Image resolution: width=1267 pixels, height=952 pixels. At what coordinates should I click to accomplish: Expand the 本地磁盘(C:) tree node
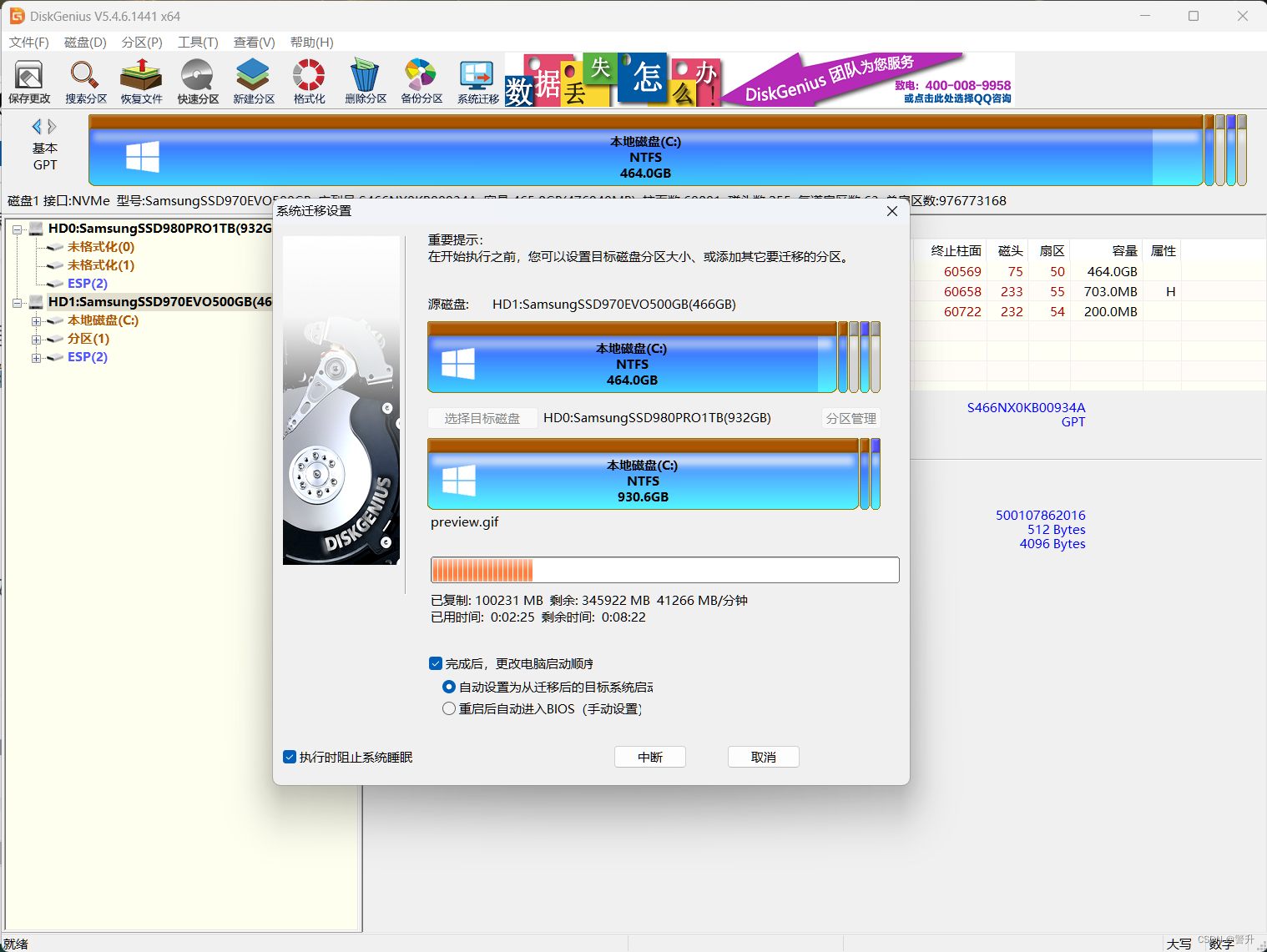pos(36,320)
